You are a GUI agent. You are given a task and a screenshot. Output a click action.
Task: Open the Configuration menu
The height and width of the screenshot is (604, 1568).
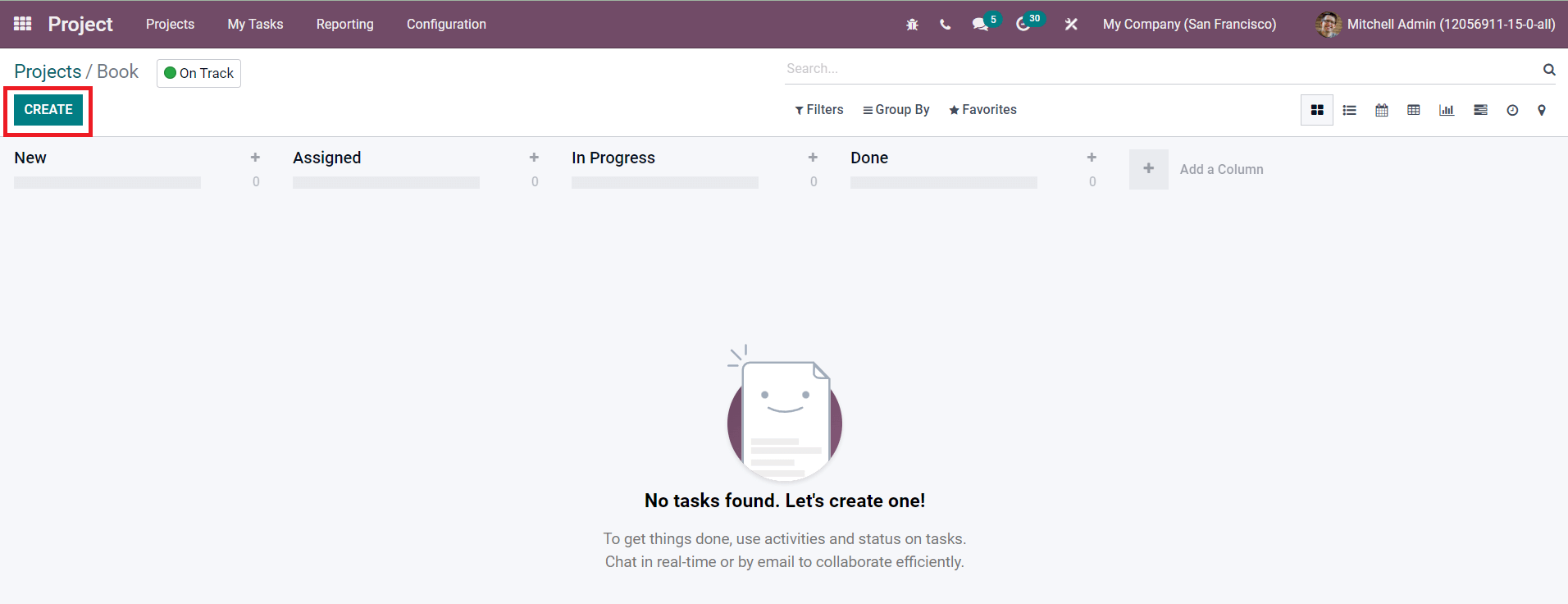pyautogui.click(x=446, y=25)
